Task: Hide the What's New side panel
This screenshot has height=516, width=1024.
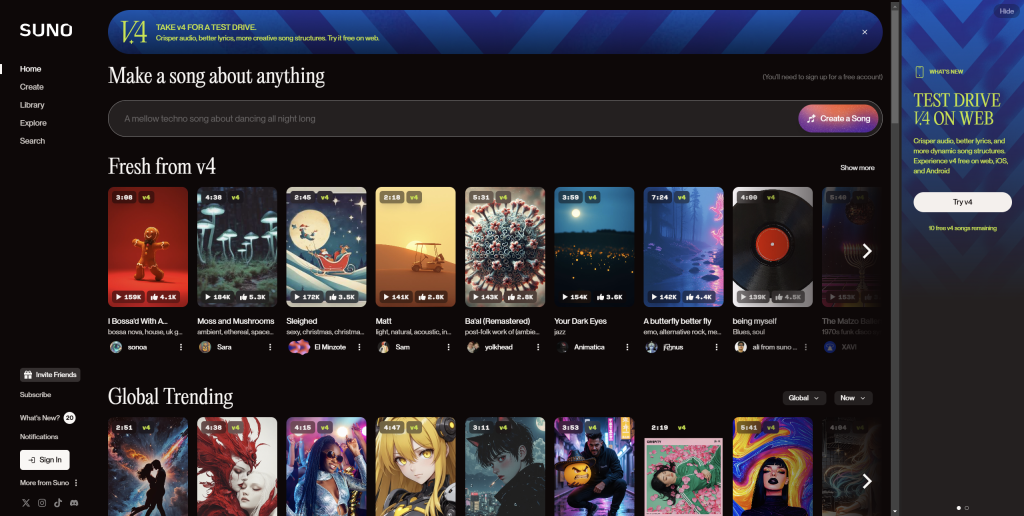Action: (x=1006, y=11)
